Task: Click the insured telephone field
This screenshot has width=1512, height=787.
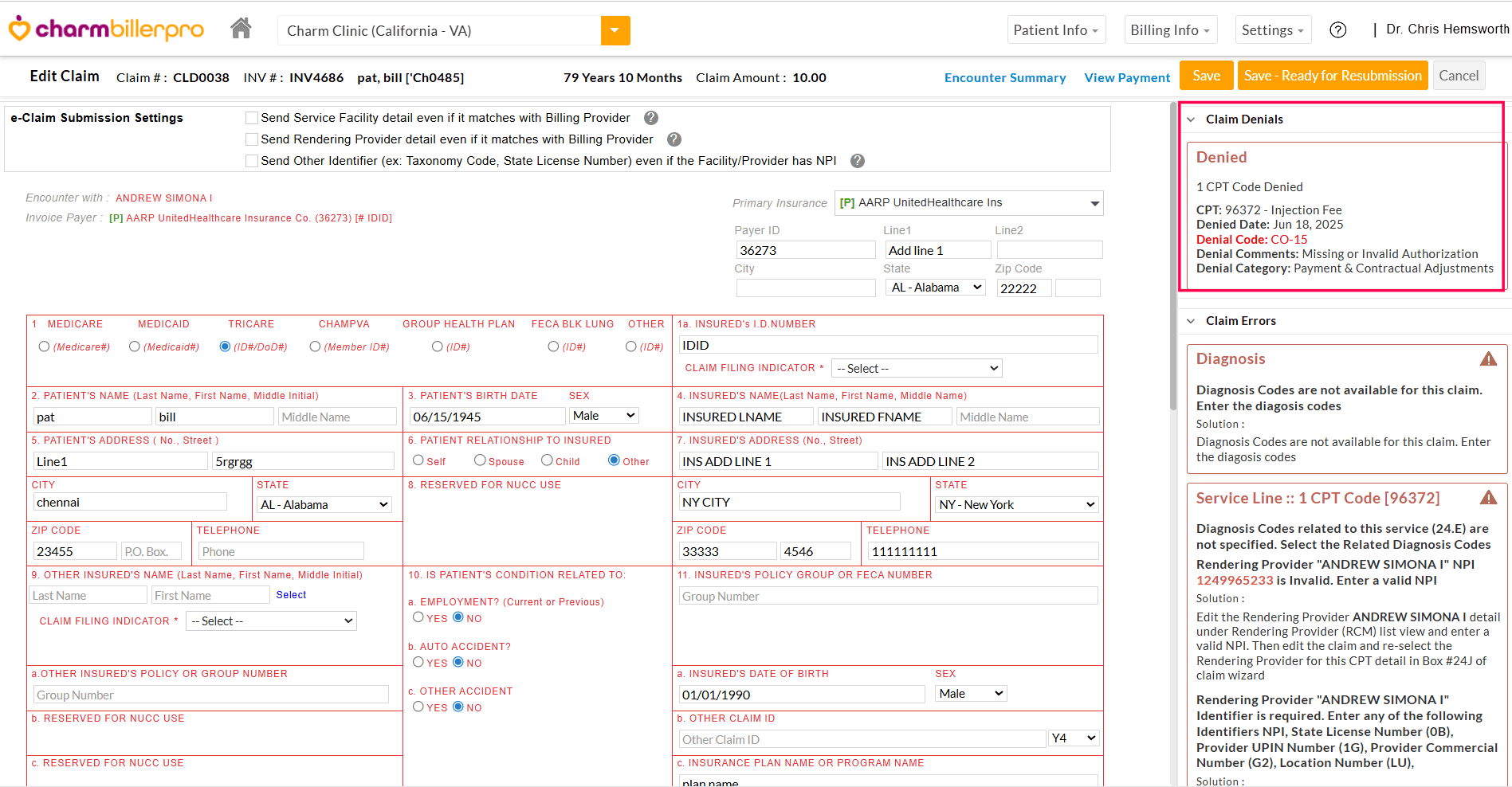Action: click(x=983, y=551)
